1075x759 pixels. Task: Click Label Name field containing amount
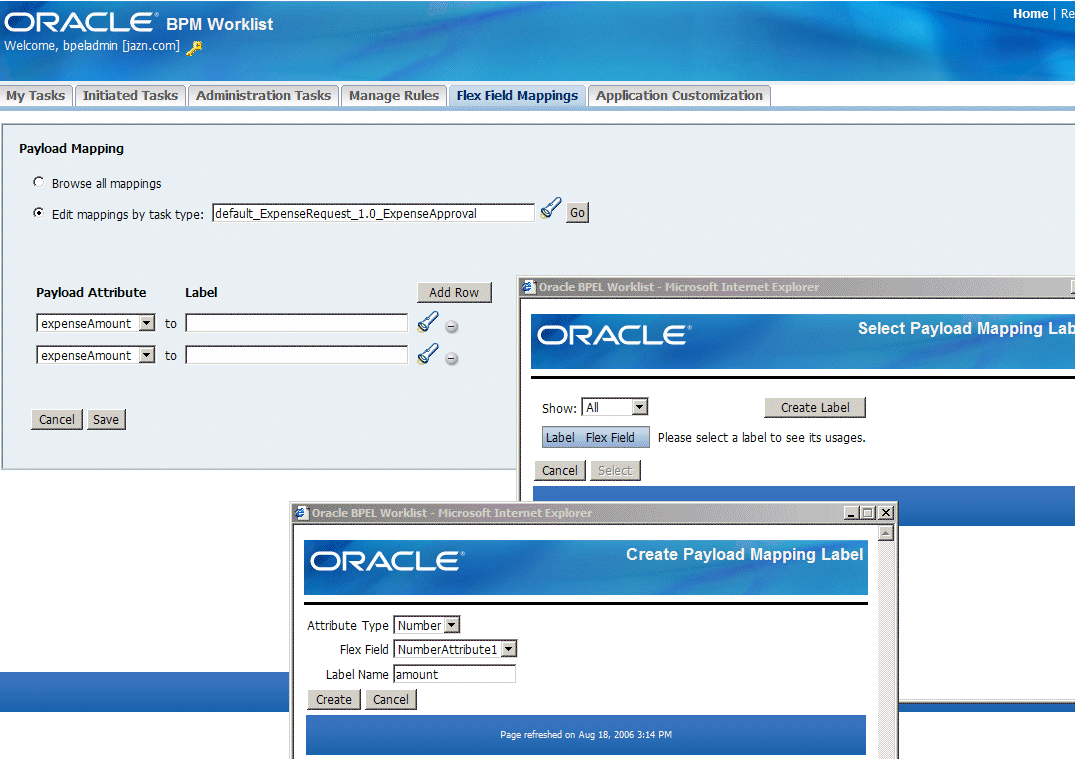pos(455,674)
